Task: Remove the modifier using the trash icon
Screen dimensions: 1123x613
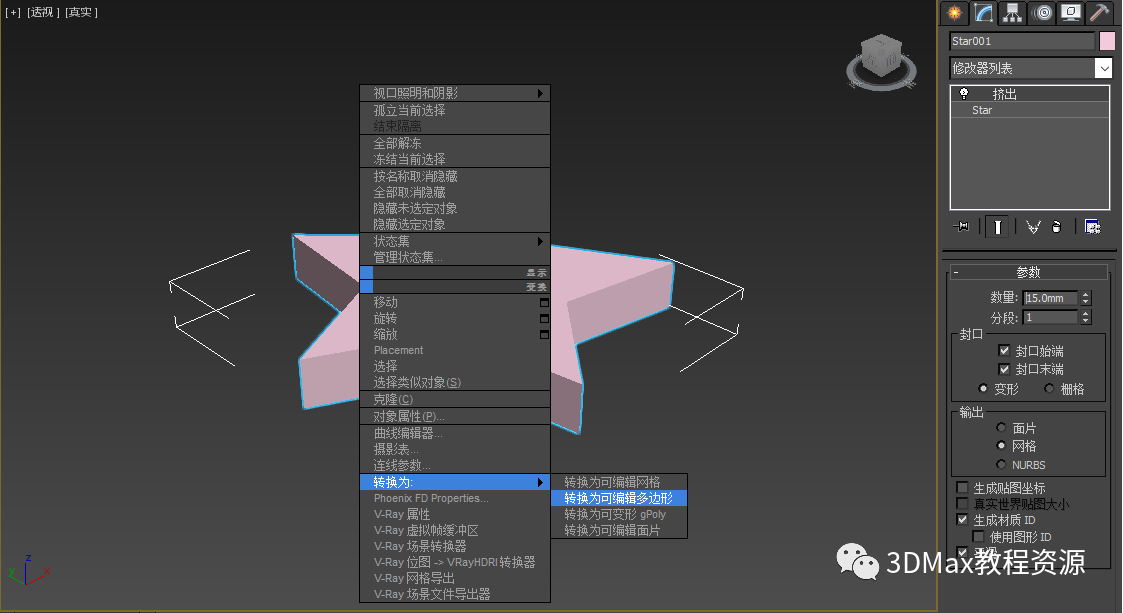Action: pos(1059,226)
